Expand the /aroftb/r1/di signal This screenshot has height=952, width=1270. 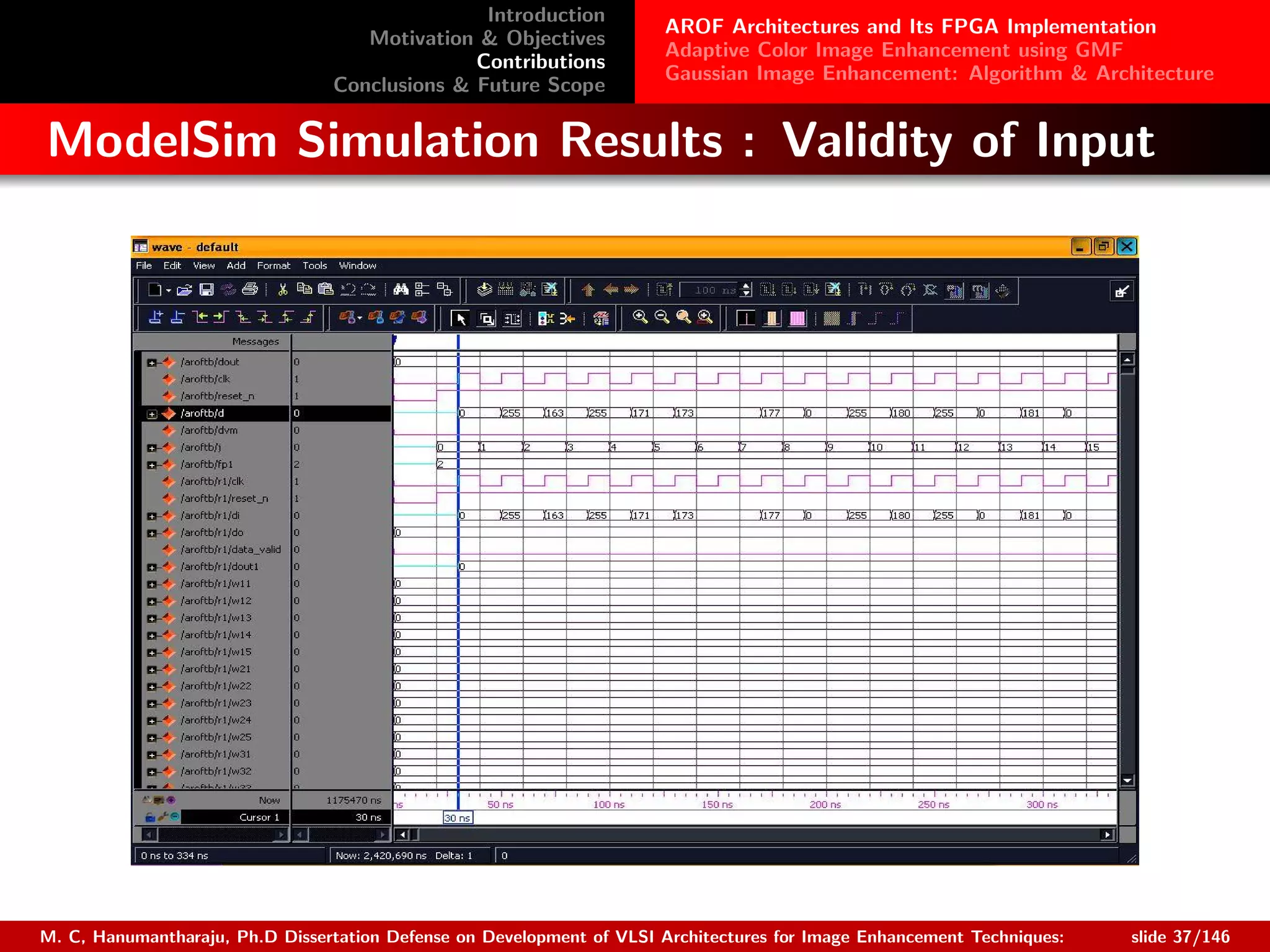pos(151,516)
